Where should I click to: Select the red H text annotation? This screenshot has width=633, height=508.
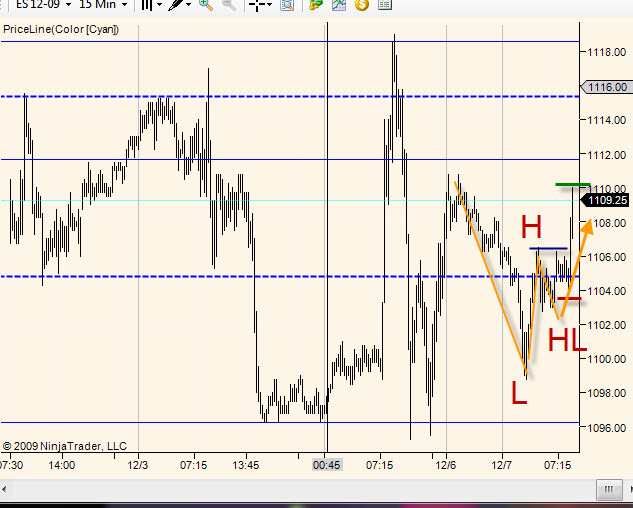point(531,227)
